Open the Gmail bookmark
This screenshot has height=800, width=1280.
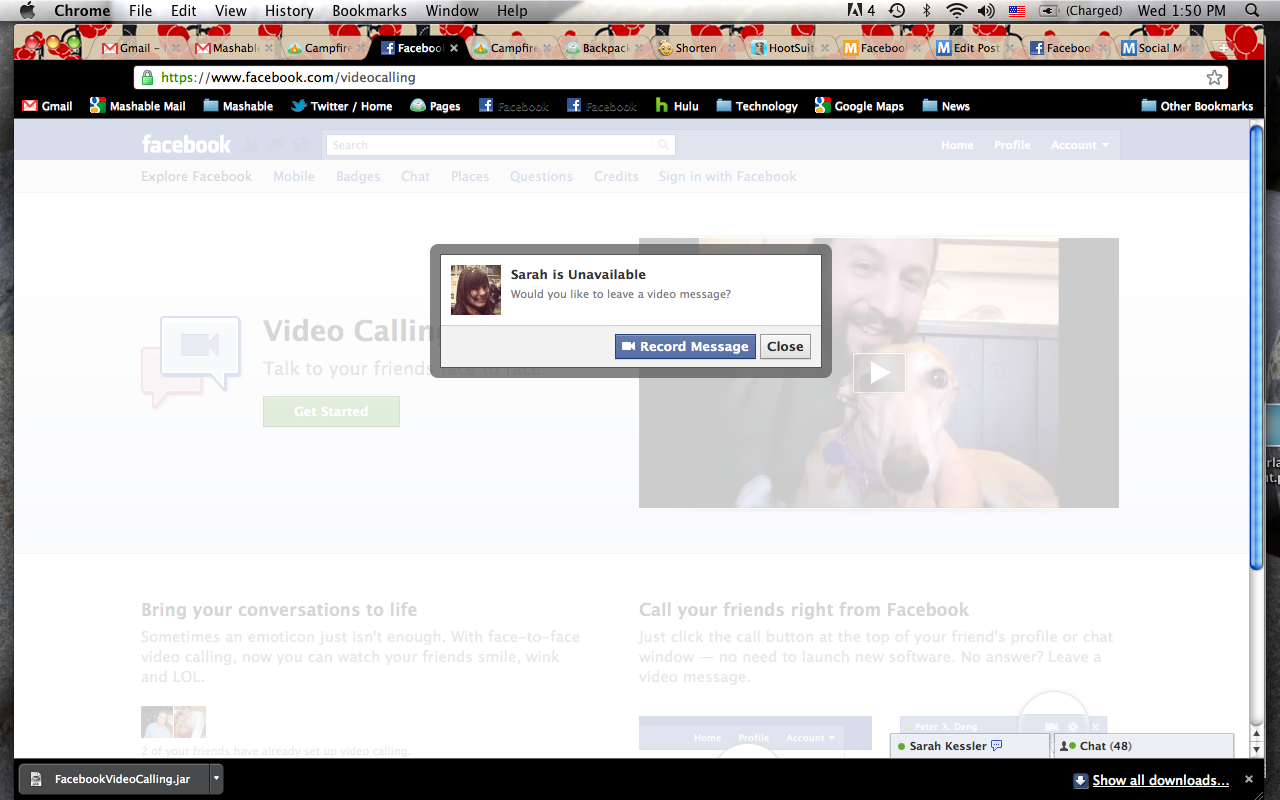click(47, 106)
